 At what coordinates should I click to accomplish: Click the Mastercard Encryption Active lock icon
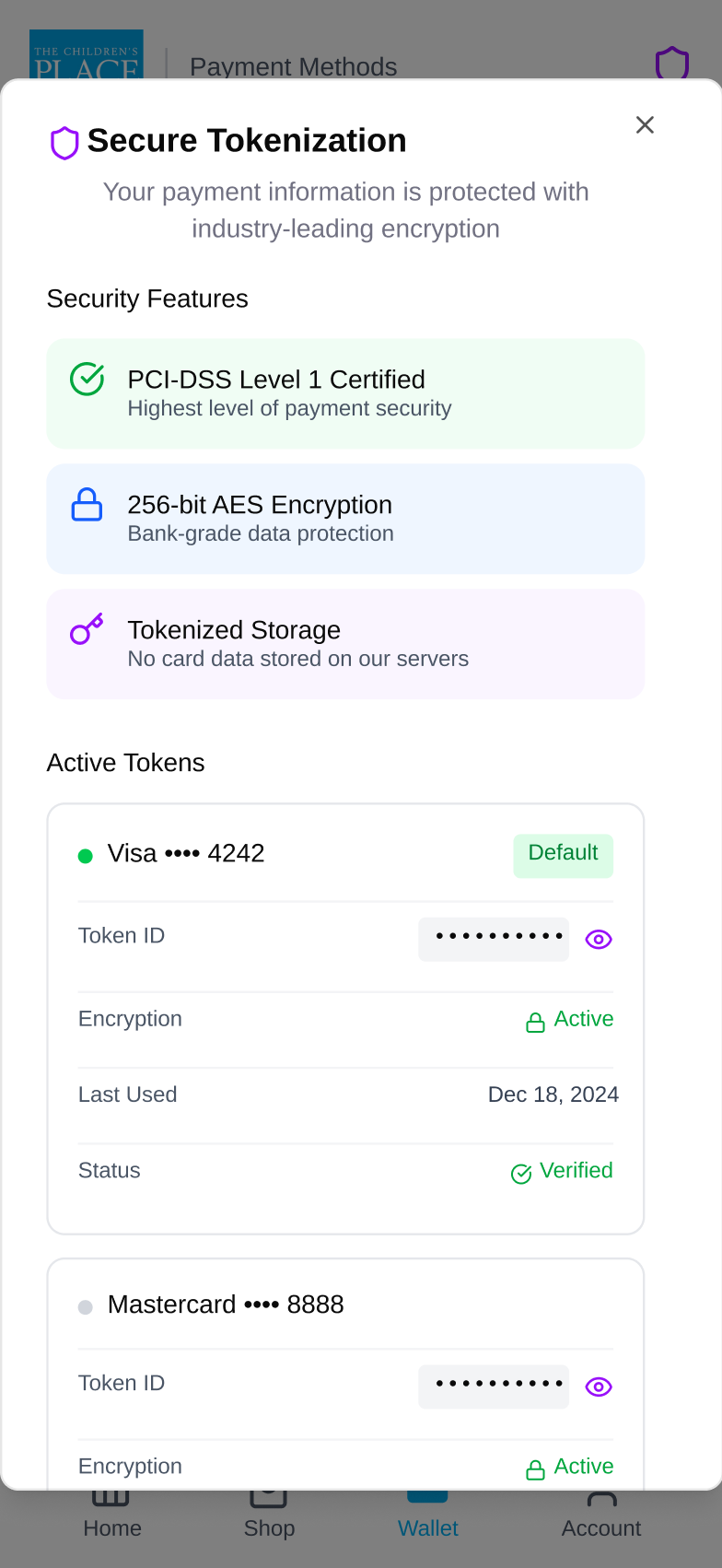pos(535,1469)
